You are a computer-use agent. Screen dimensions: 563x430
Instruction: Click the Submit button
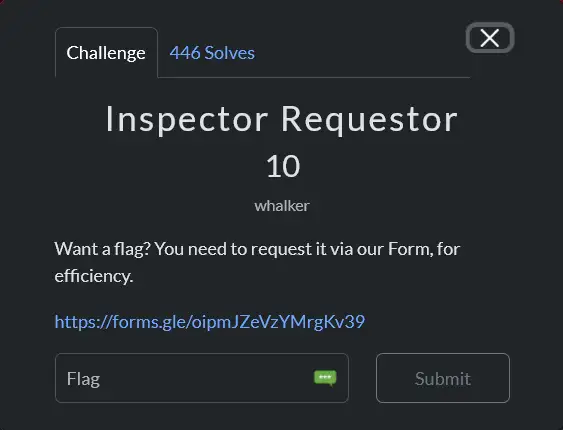tap(443, 378)
